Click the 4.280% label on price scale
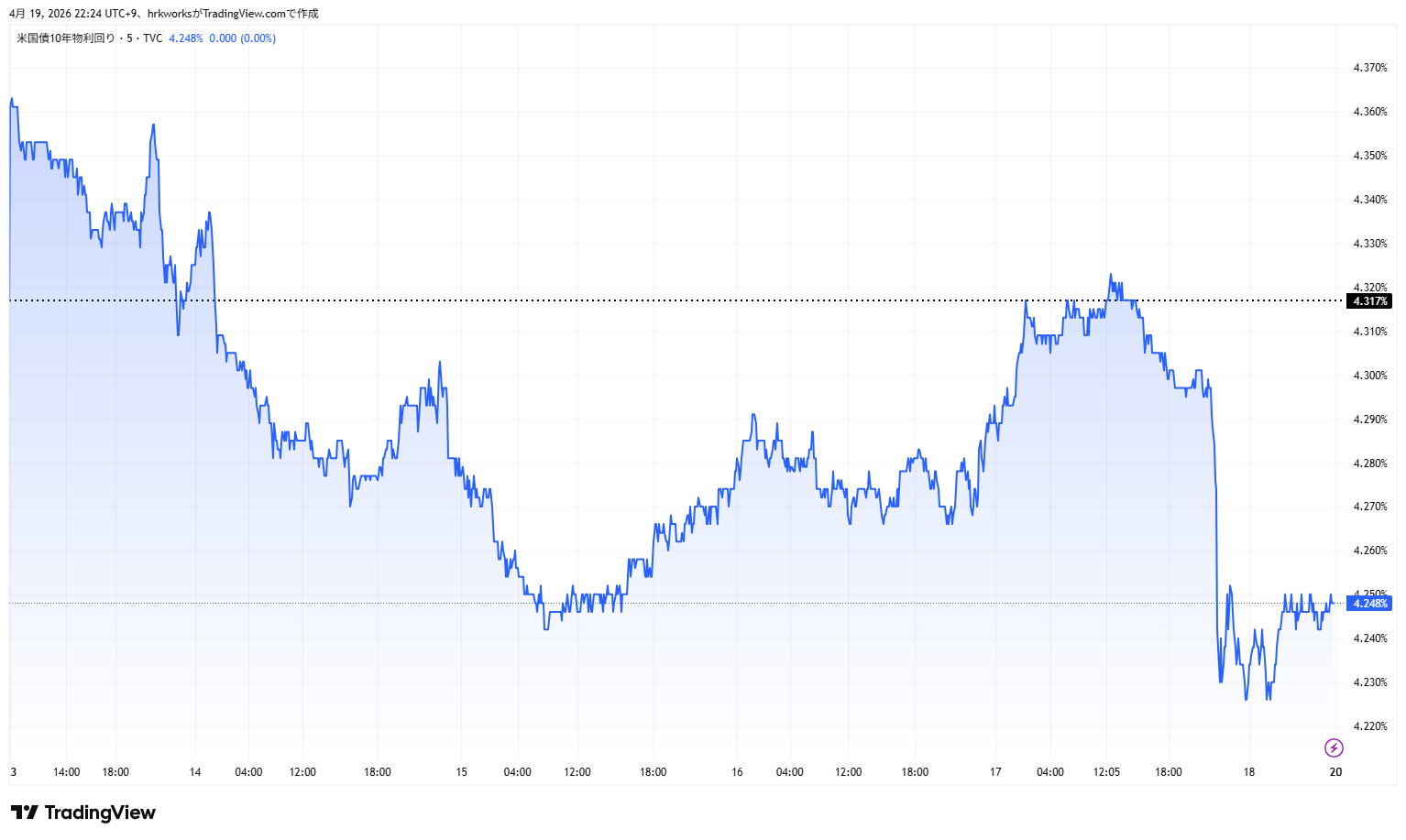The height and width of the screenshot is (840, 1406). pyautogui.click(x=1369, y=464)
